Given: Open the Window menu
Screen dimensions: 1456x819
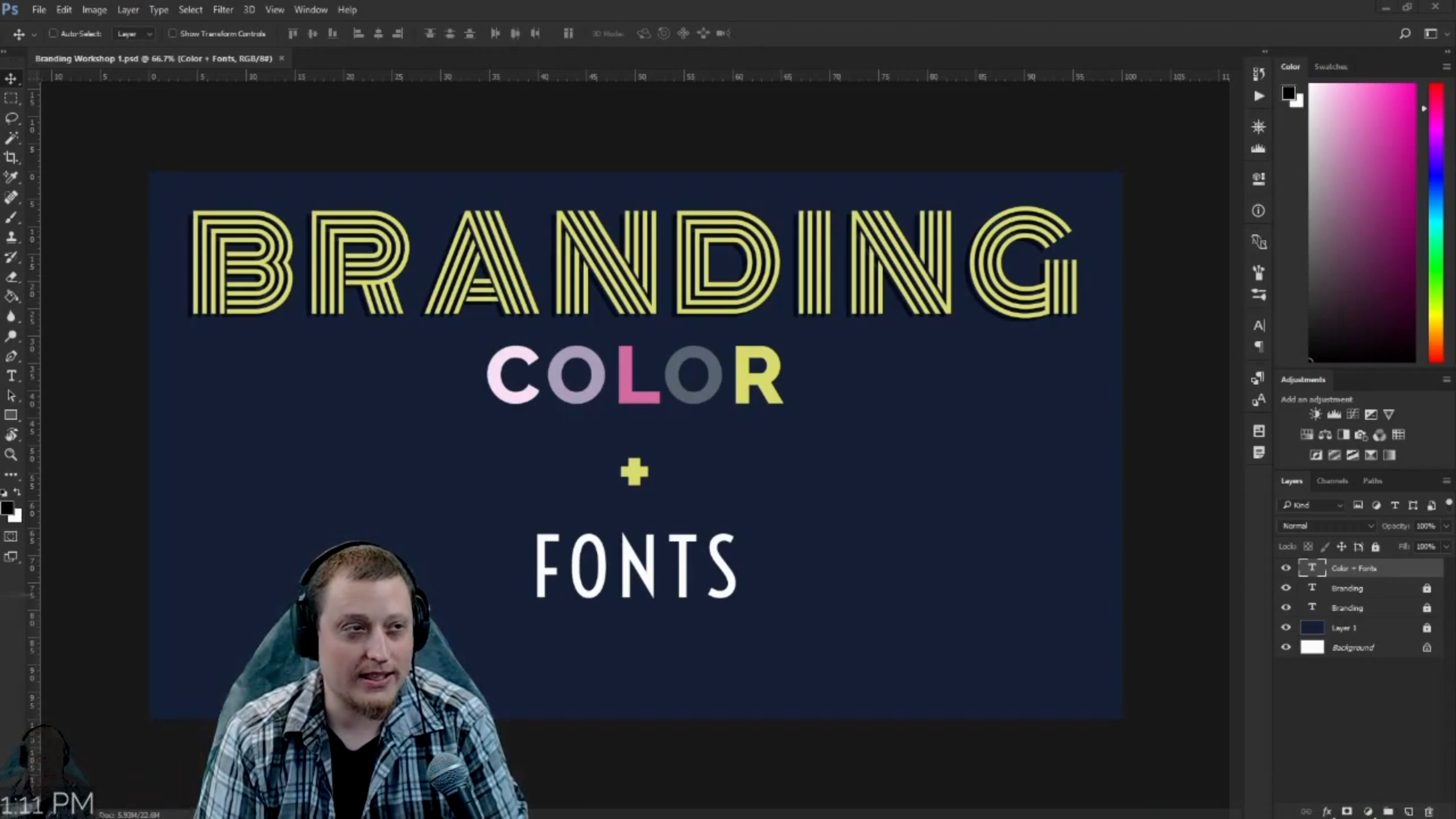Looking at the screenshot, I should (311, 10).
